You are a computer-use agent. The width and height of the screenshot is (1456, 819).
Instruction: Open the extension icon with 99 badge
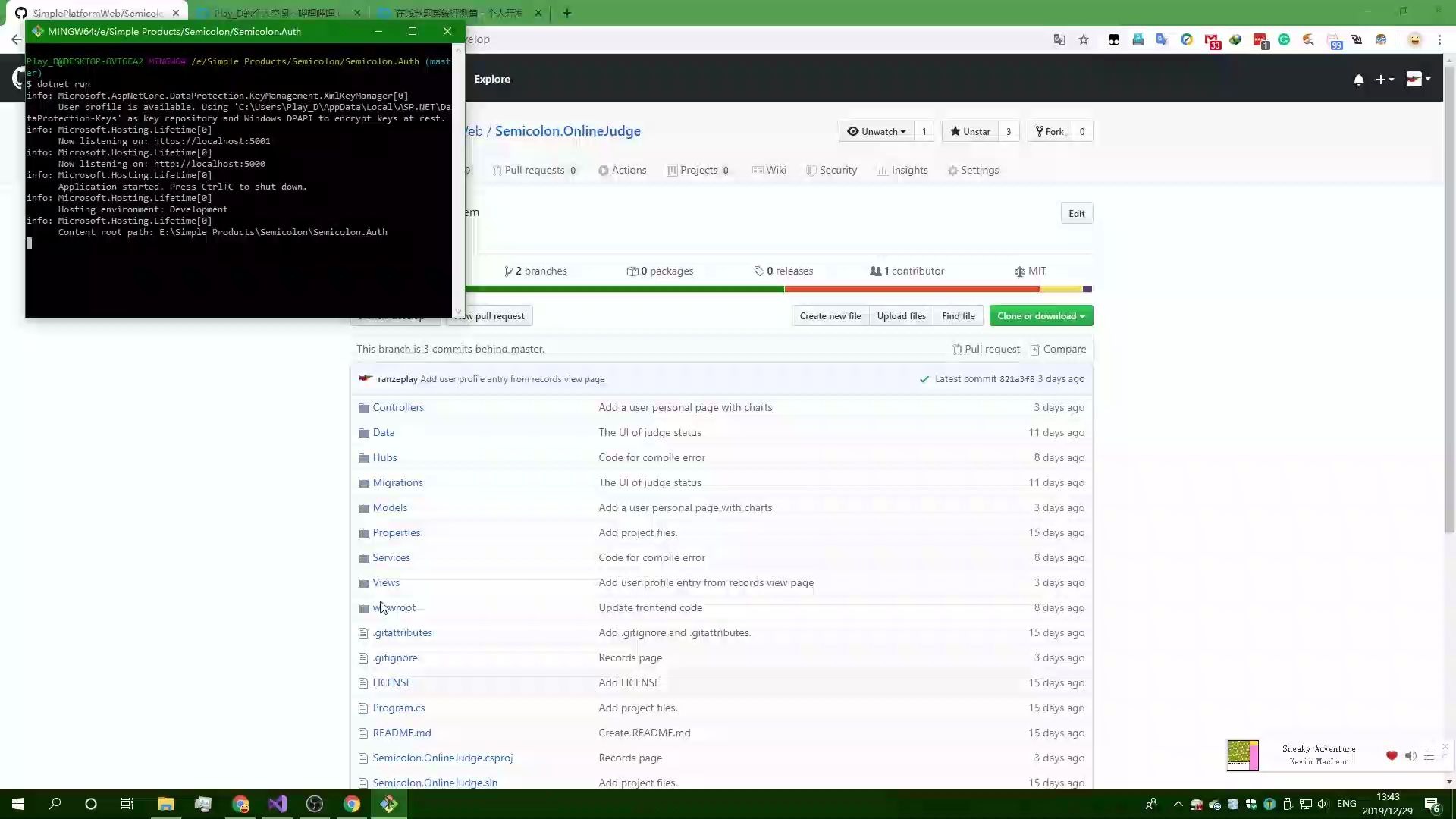tap(1335, 41)
